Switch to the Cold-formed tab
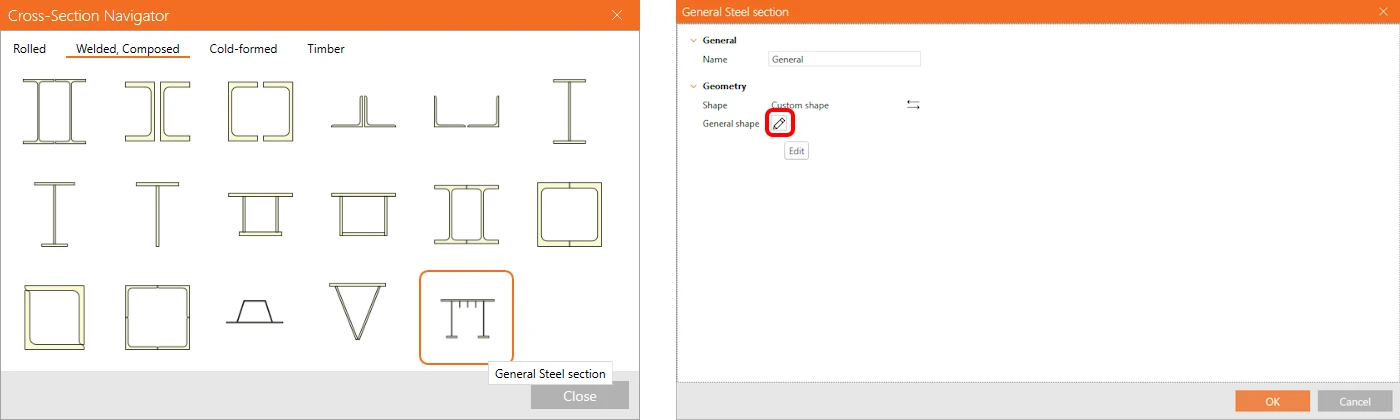Viewport: 1400px width, 420px height. pos(243,49)
